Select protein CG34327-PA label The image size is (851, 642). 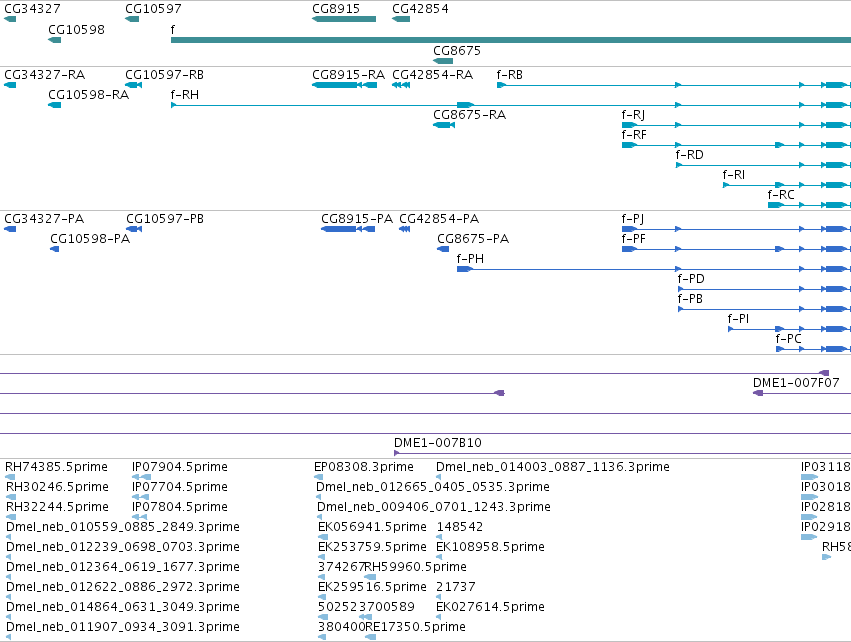tap(44, 219)
